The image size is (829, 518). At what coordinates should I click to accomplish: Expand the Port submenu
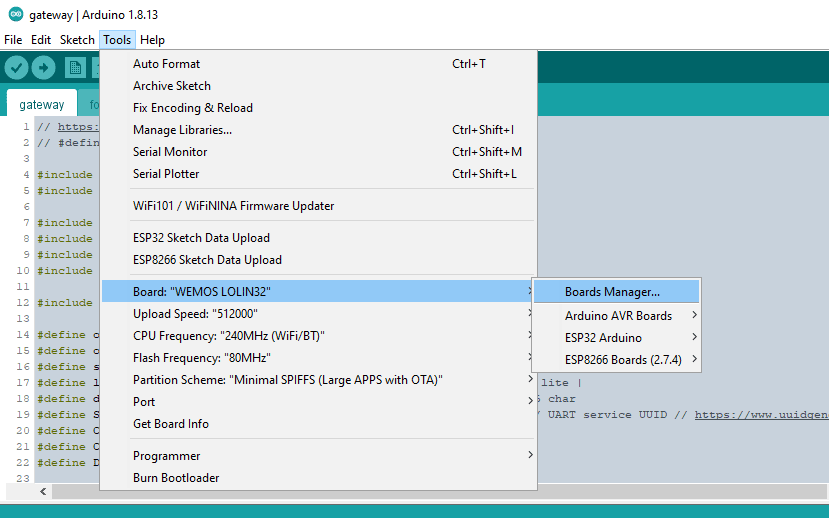[319, 402]
